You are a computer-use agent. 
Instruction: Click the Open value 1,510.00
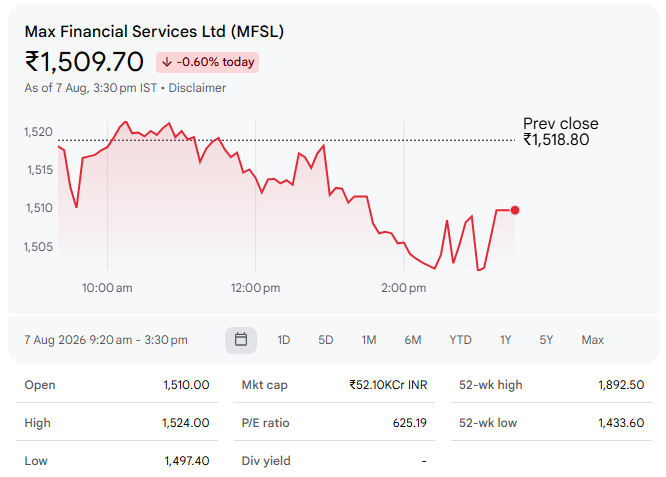(186, 385)
